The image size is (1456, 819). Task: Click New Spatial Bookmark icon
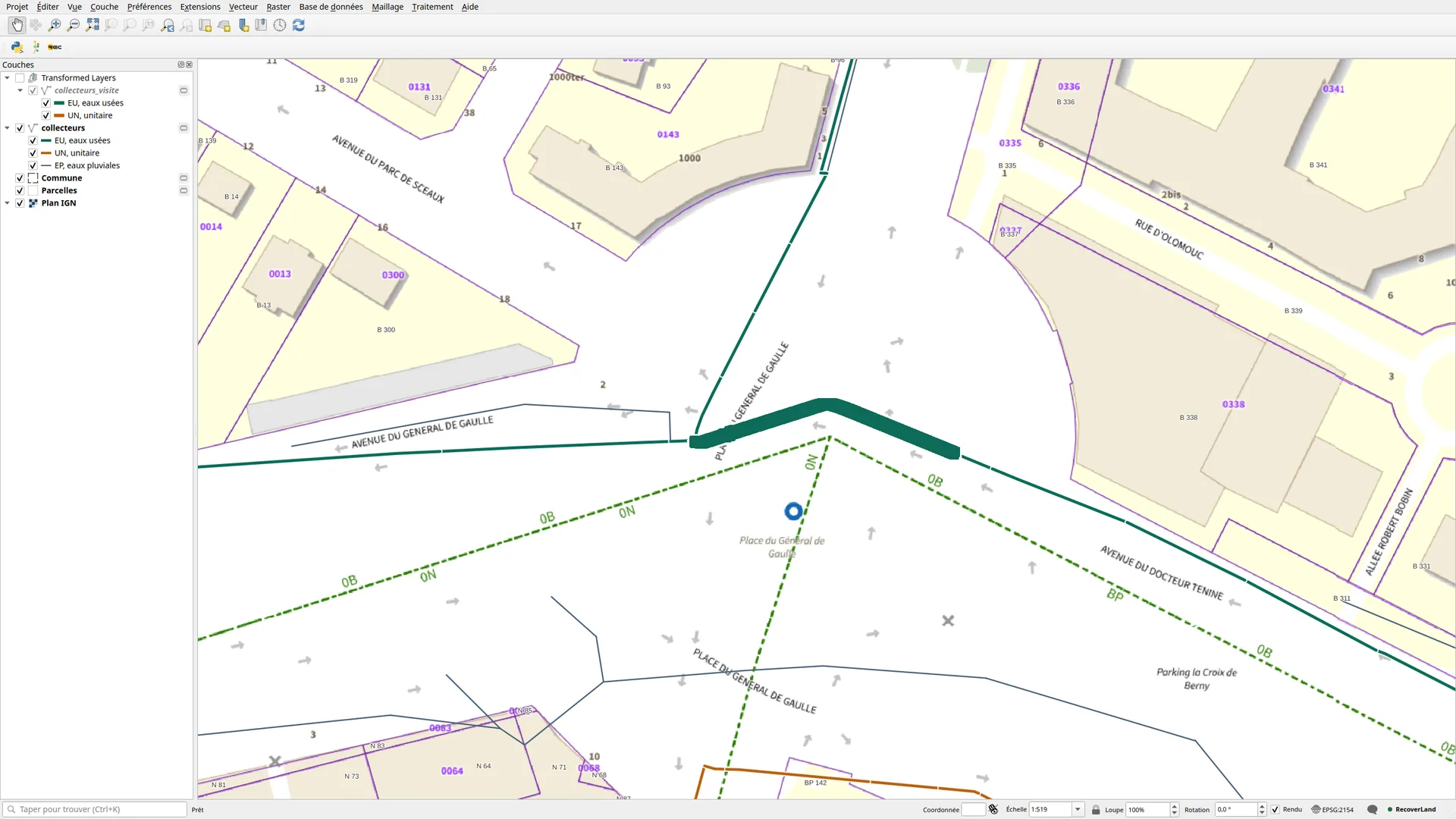click(243, 25)
